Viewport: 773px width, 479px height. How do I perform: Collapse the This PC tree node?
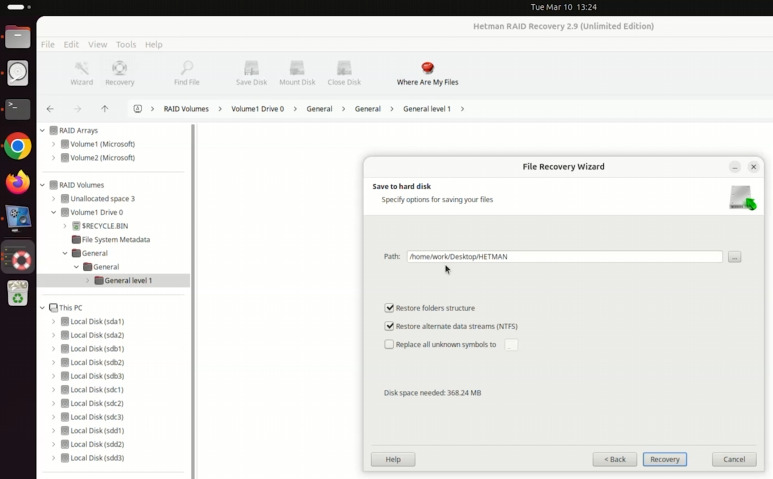click(42, 308)
